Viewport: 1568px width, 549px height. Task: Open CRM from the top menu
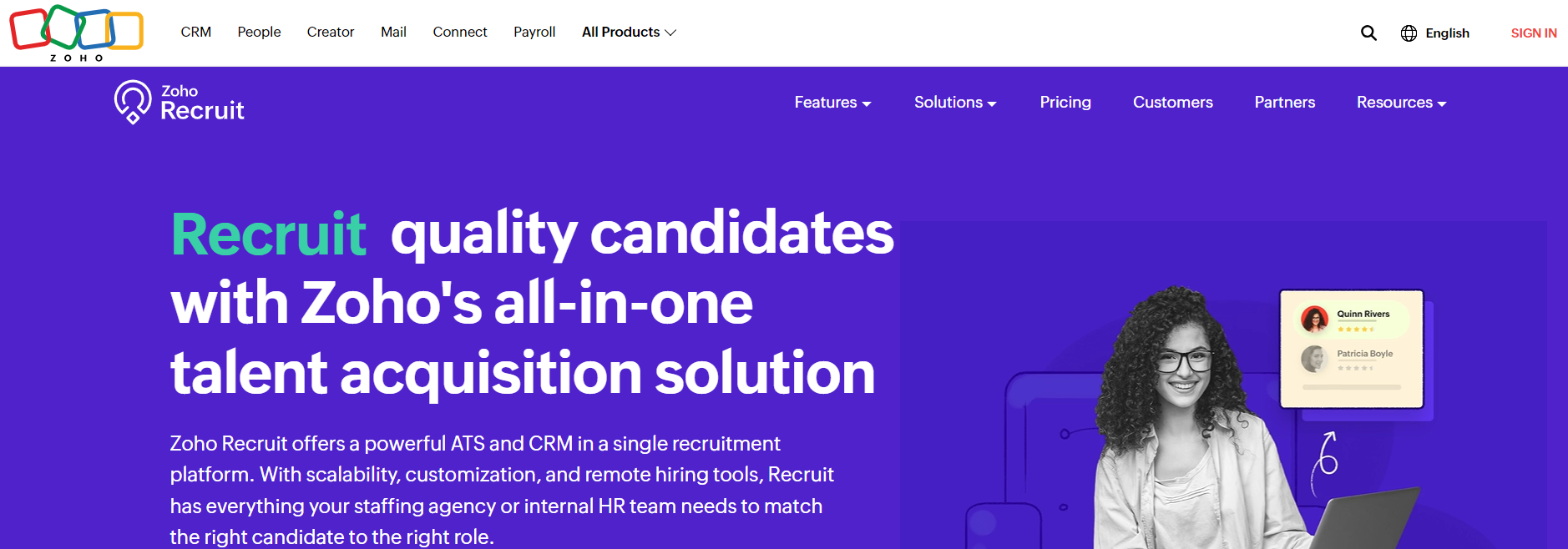195,32
